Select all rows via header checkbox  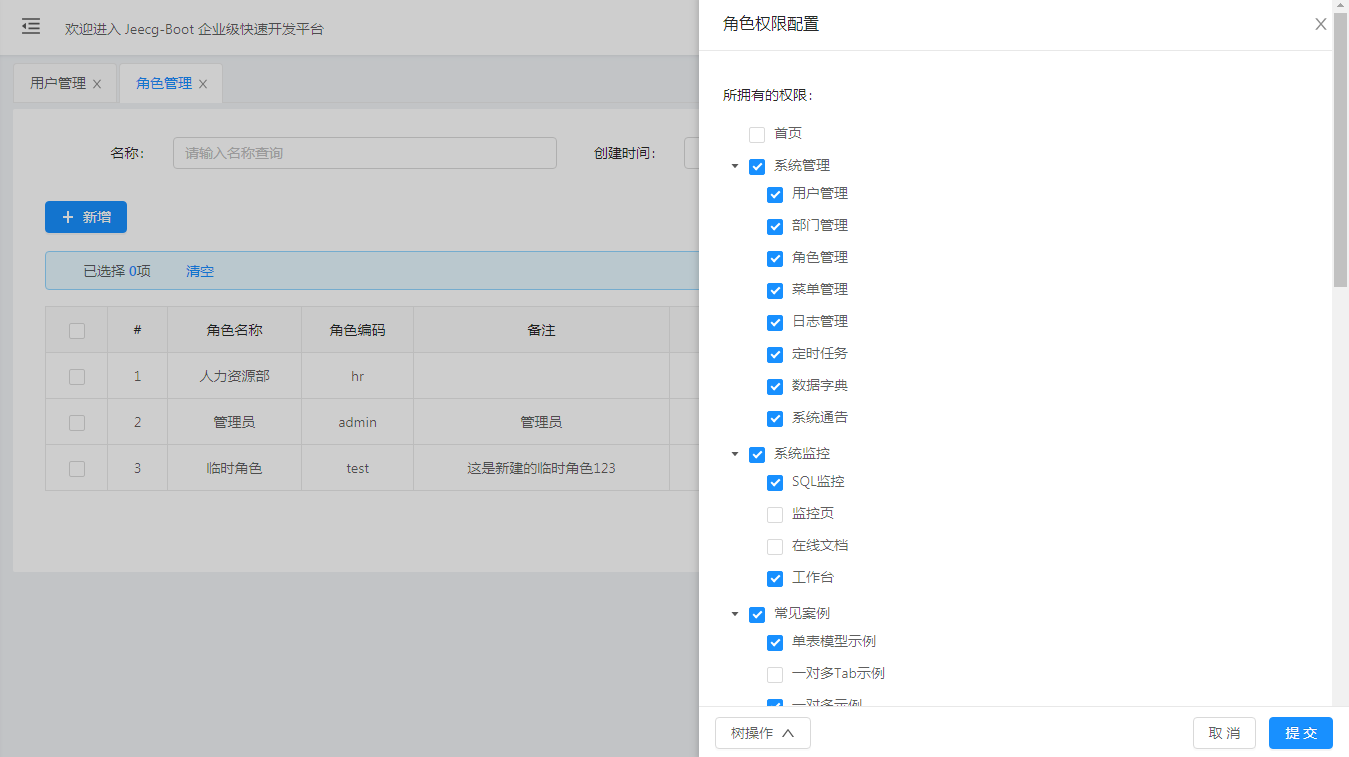coord(76,329)
